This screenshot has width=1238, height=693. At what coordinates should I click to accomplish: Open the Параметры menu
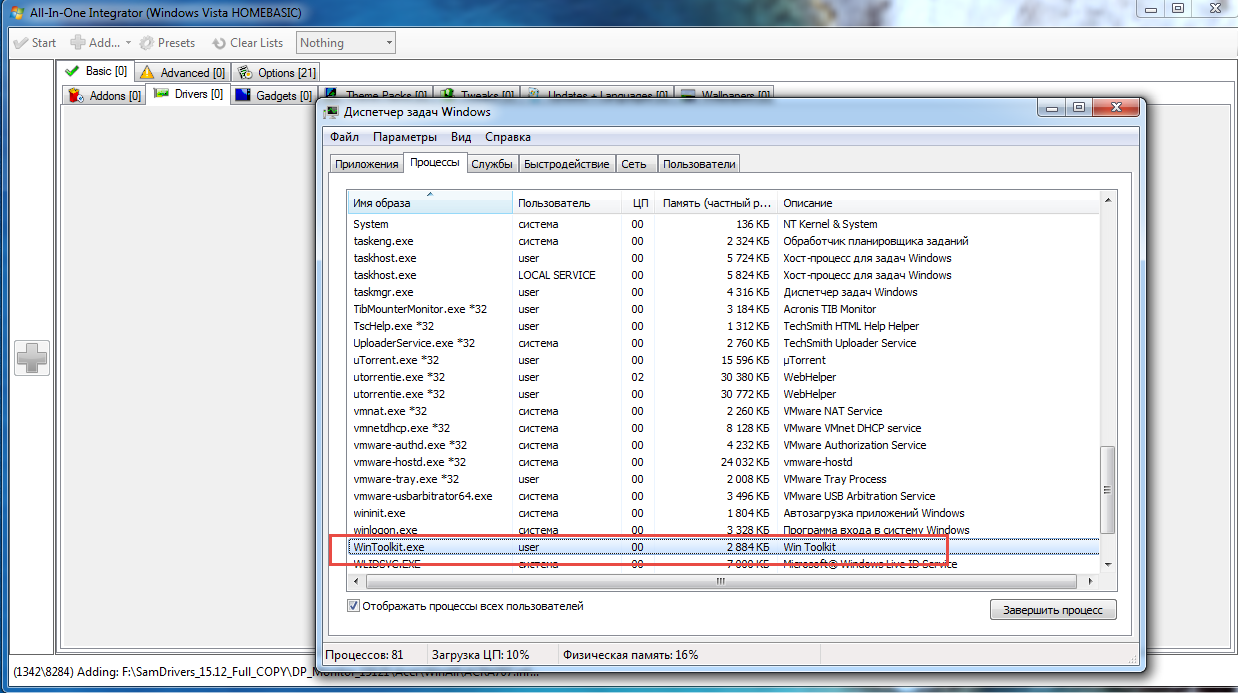[404, 137]
